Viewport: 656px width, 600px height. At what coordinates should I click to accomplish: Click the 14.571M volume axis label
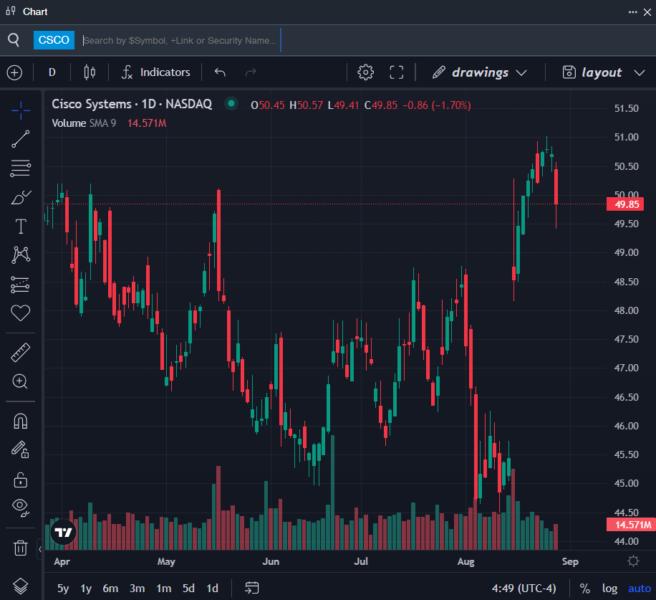[631, 524]
